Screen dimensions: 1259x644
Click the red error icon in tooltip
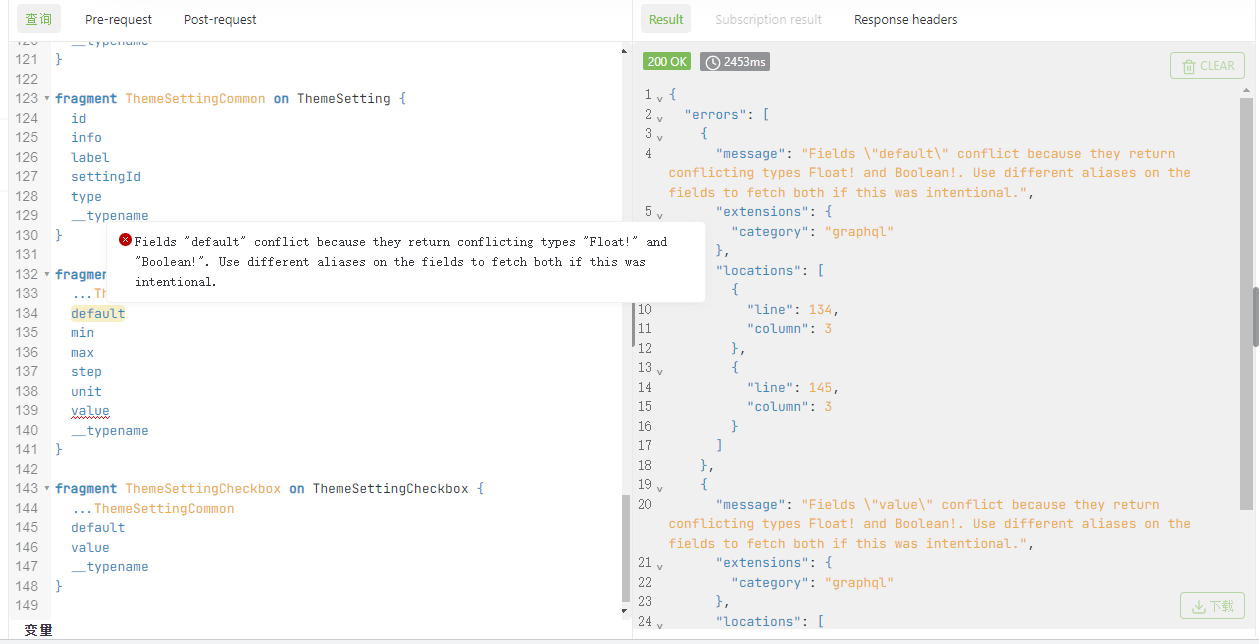click(125, 240)
